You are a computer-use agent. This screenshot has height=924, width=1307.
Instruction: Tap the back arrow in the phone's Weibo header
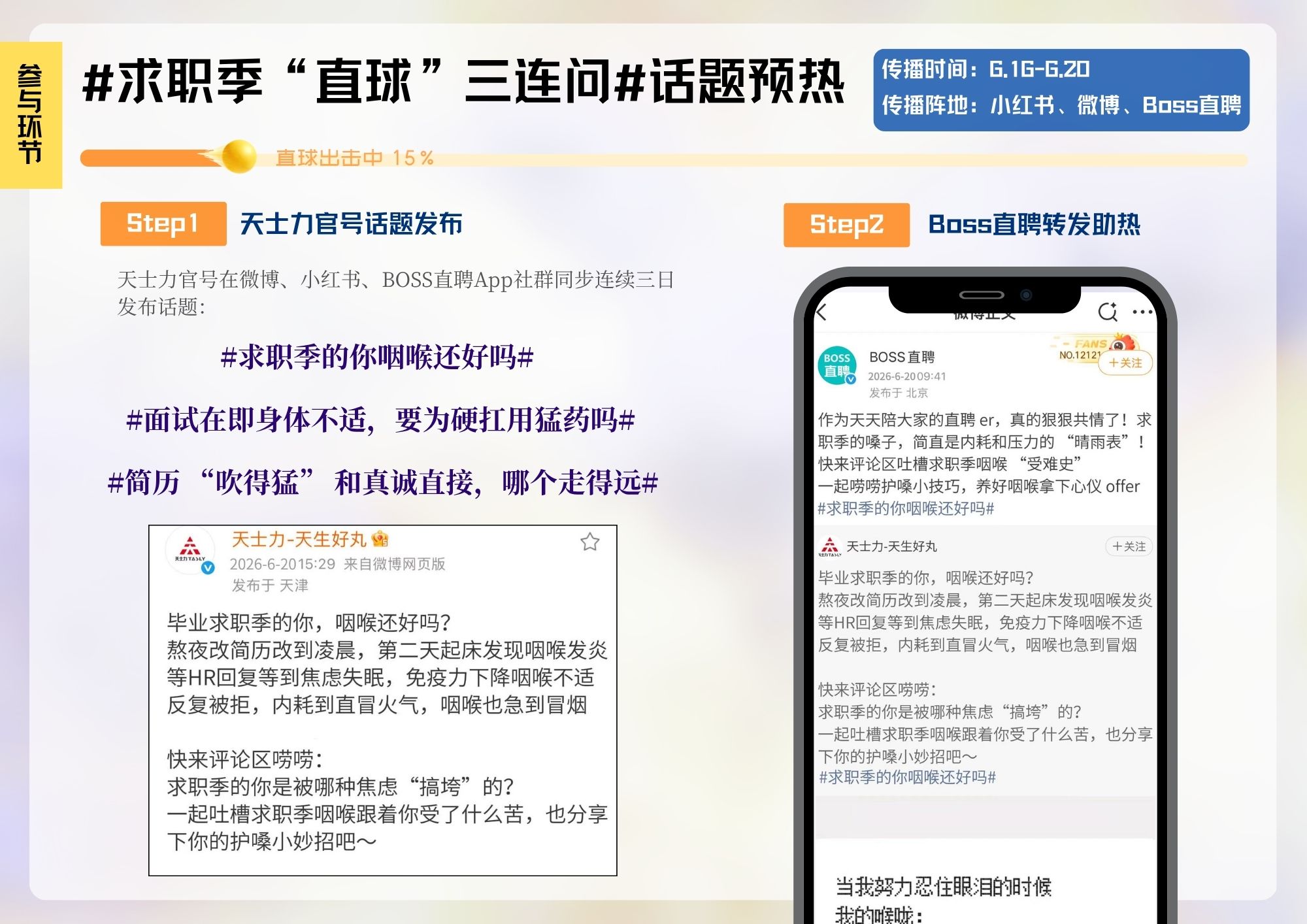822,312
